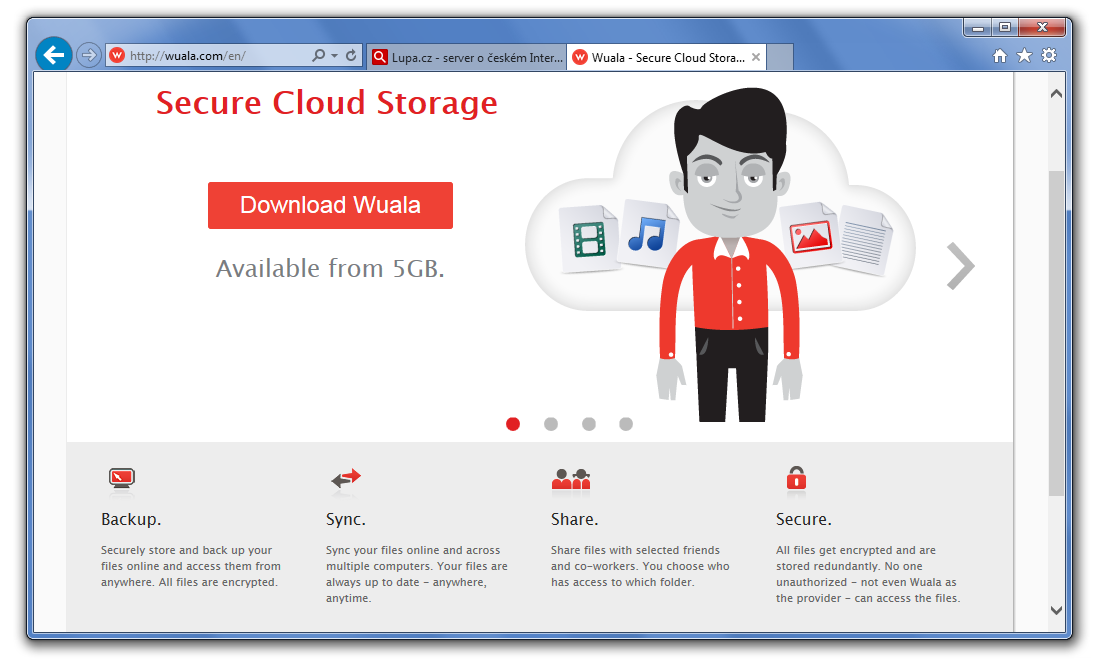Open the browser Home page icon
This screenshot has width=1100, height=660.
pos(999,56)
